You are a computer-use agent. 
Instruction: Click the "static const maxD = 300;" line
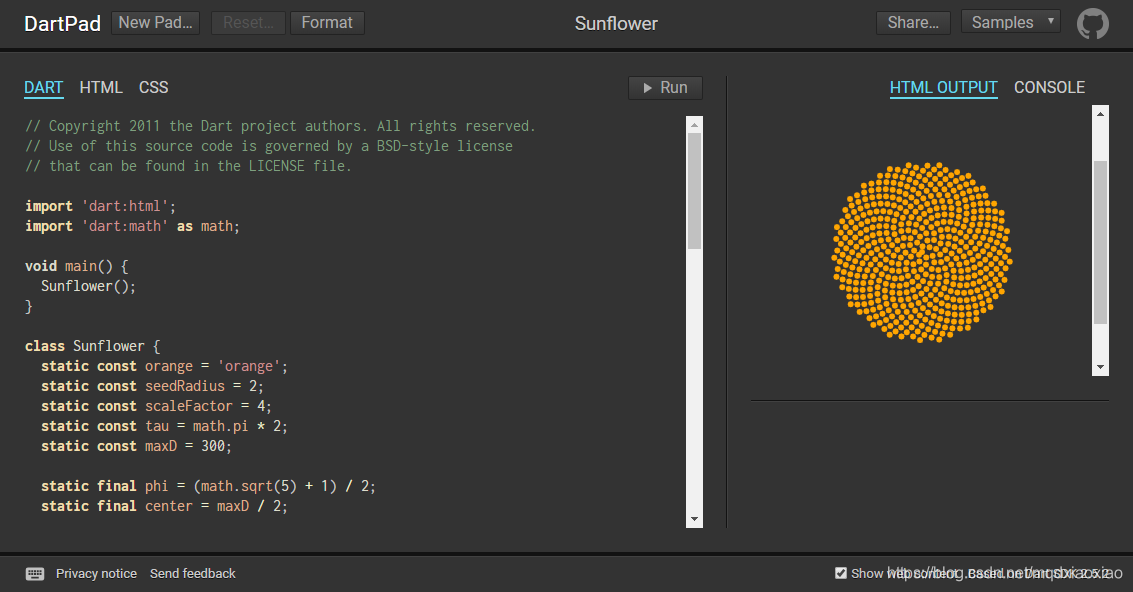pyautogui.click(x=137, y=446)
